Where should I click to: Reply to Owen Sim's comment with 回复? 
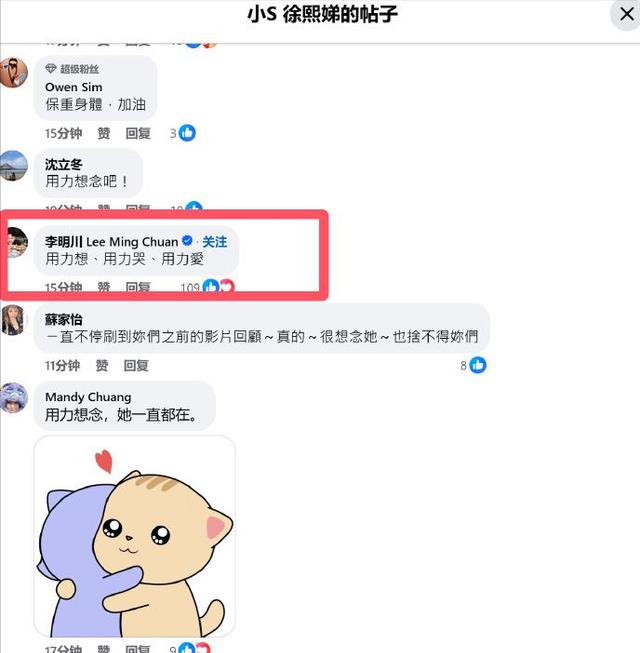pos(138,133)
